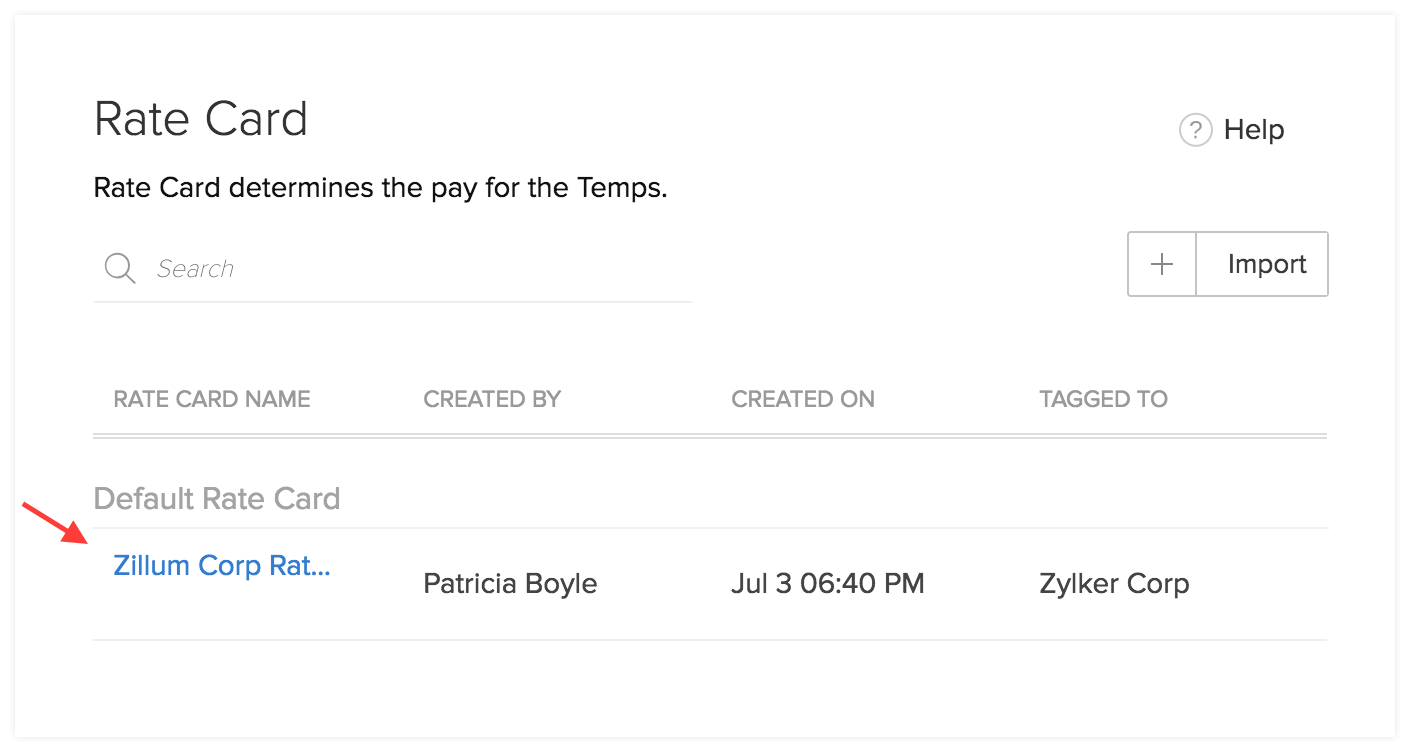Click the double divider under column headers
The width and height of the screenshot is (1410, 752).
[x=710, y=436]
